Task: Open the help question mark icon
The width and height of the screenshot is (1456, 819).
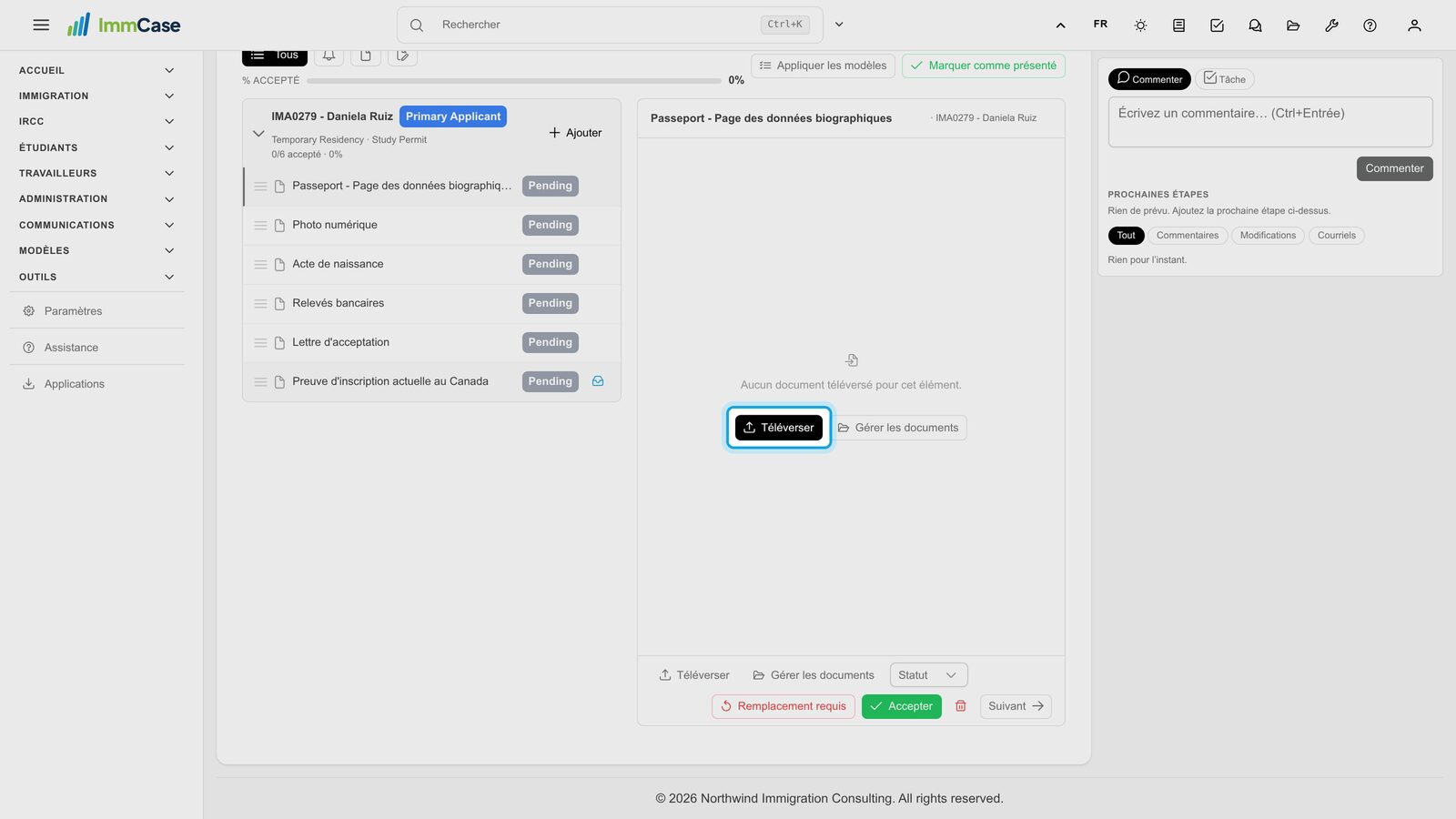Action: coord(1370,25)
